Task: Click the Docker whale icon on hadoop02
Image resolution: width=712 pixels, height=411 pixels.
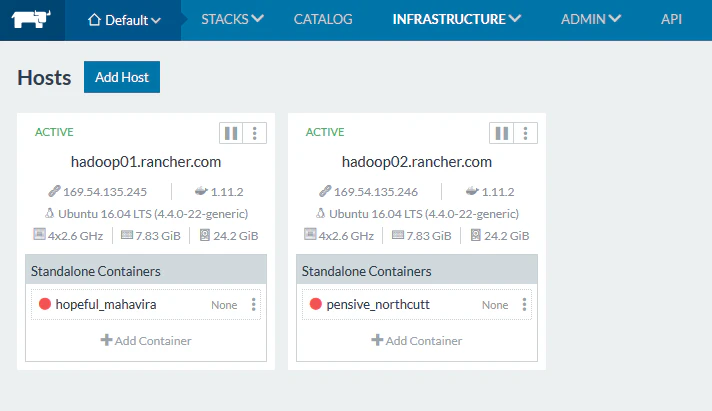Action: [x=472, y=191]
